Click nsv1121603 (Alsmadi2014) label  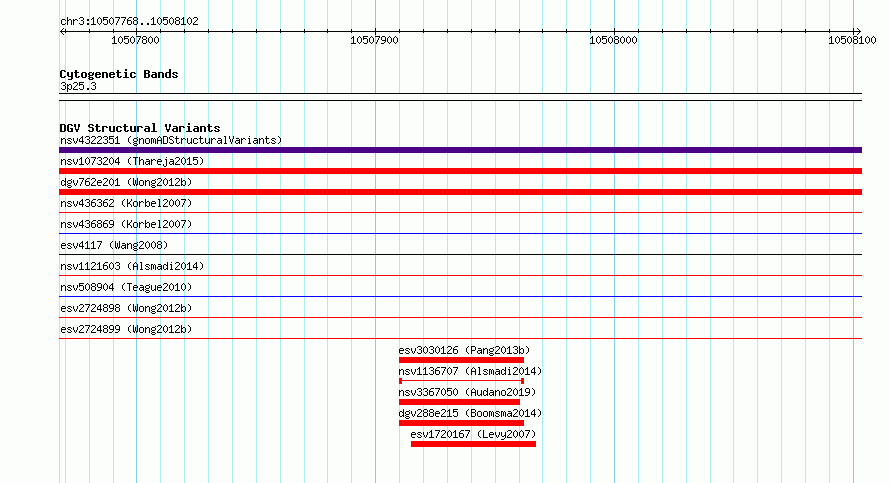pos(132,266)
